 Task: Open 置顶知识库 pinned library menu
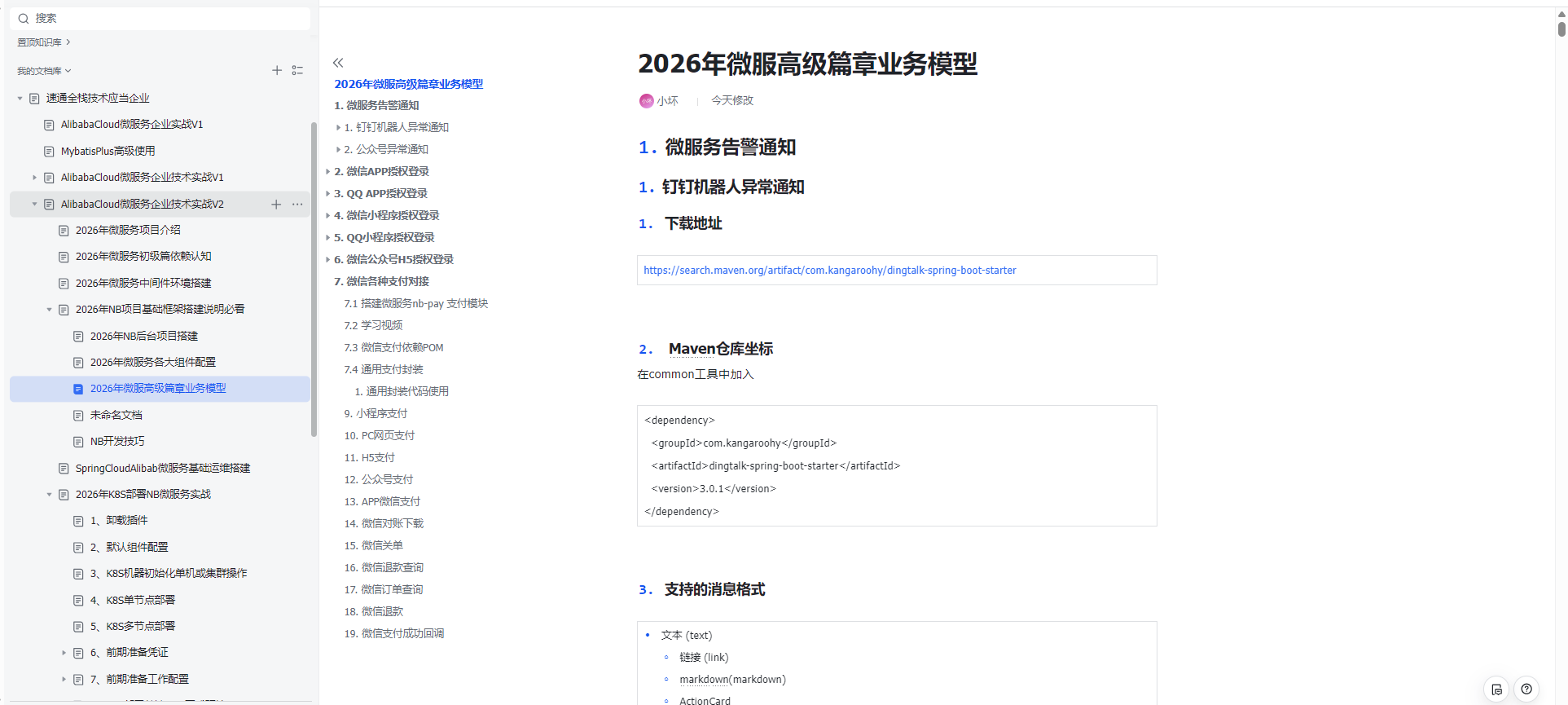click(x=44, y=42)
